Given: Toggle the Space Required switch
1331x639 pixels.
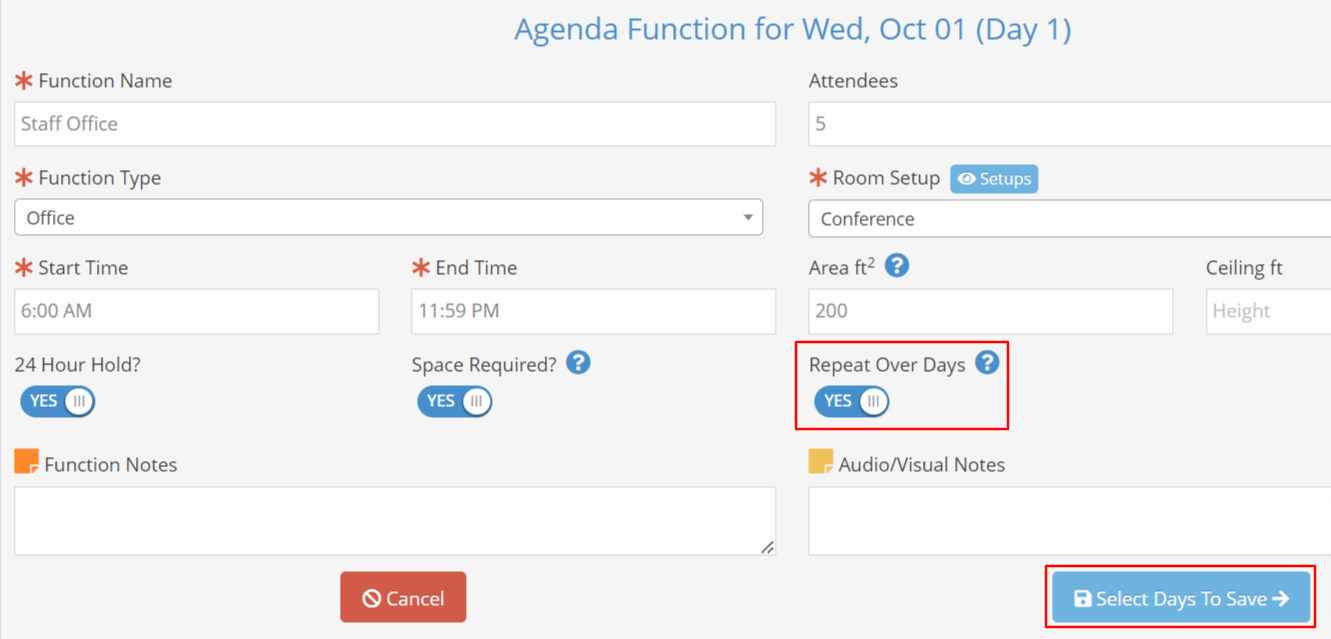Looking at the screenshot, I should click(x=455, y=401).
